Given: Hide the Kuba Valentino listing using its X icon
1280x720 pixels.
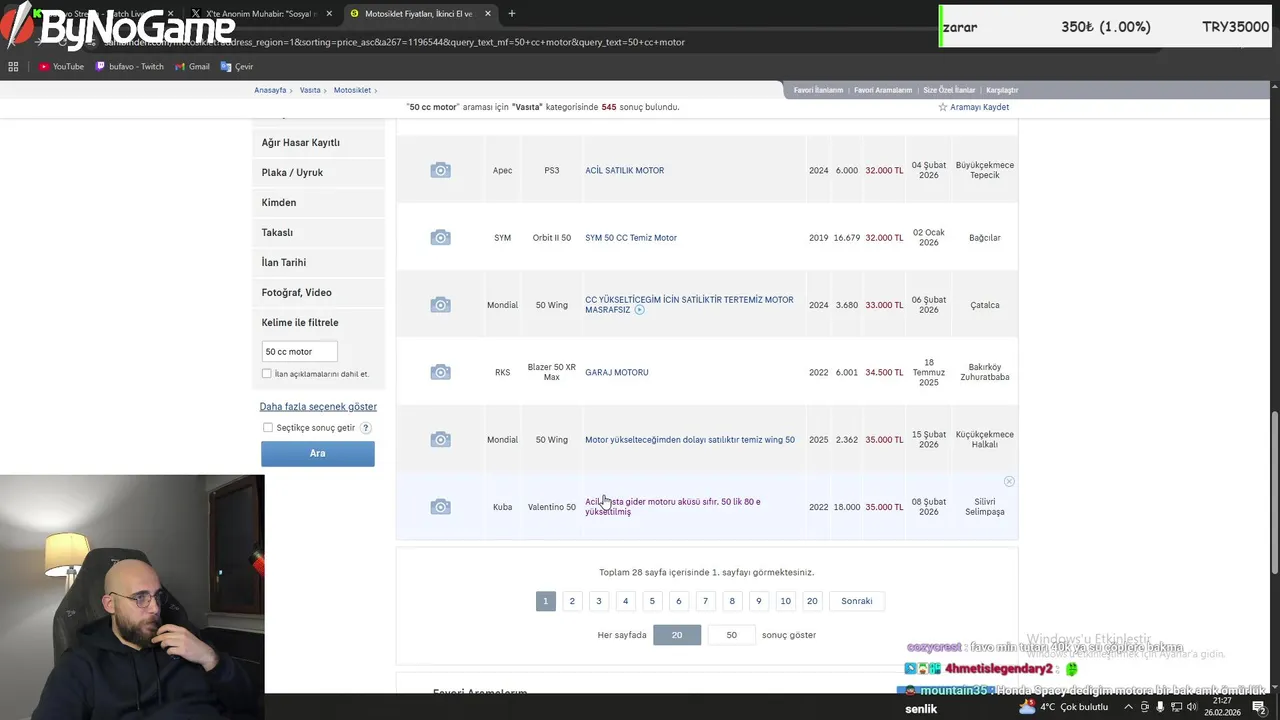Looking at the screenshot, I should [x=1009, y=482].
